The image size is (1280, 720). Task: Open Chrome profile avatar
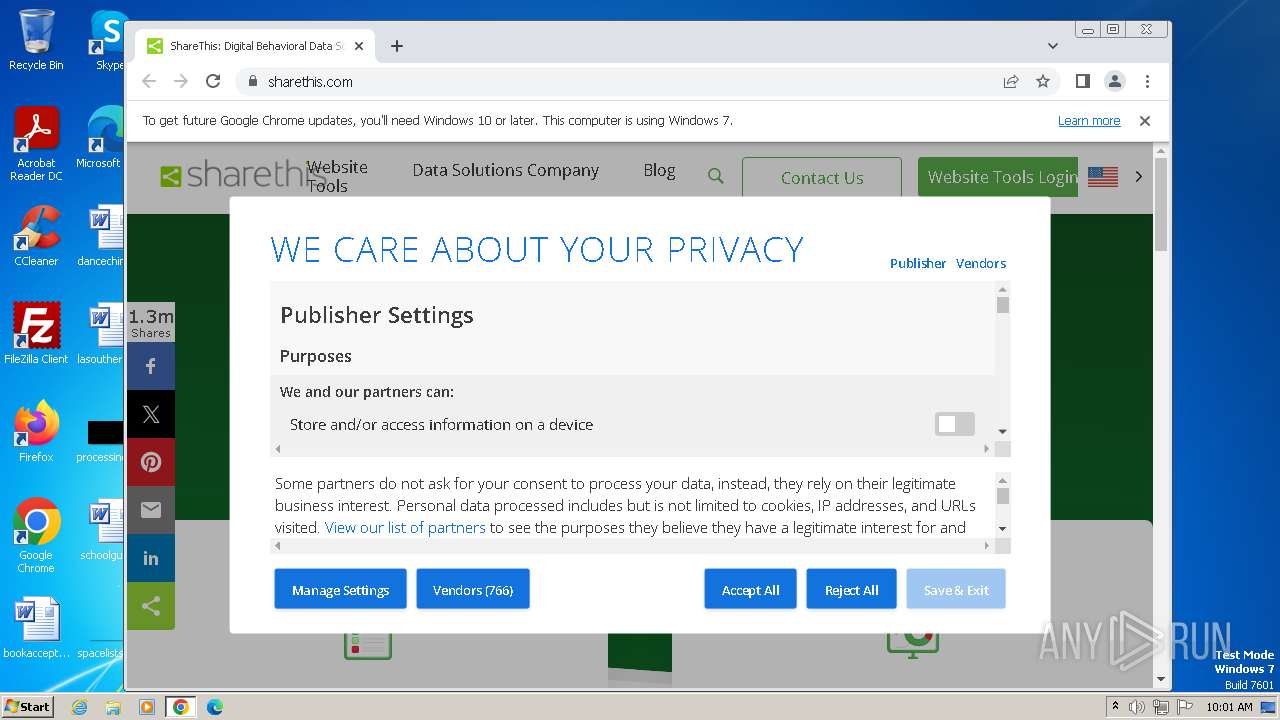(x=1114, y=81)
